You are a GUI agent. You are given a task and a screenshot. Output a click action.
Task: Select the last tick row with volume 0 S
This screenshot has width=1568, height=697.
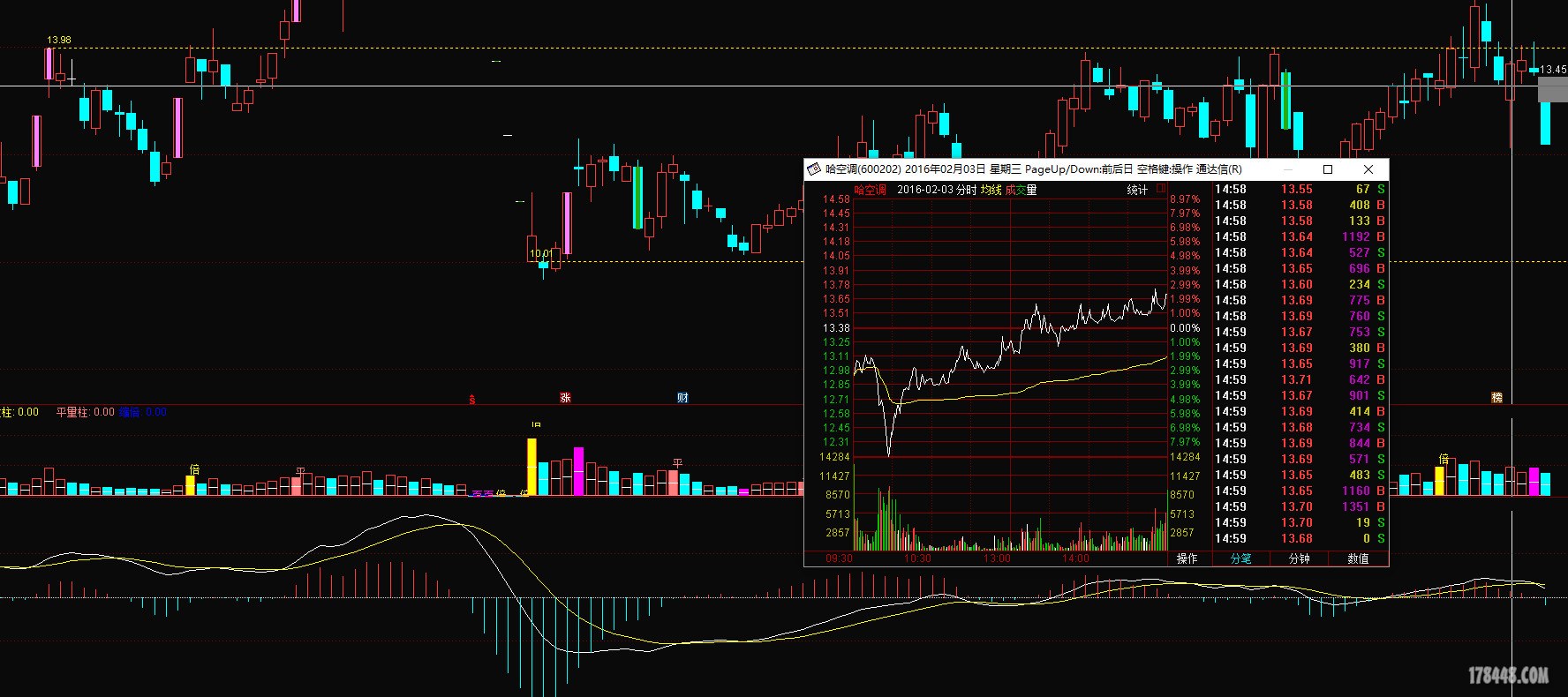point(1300,538)
